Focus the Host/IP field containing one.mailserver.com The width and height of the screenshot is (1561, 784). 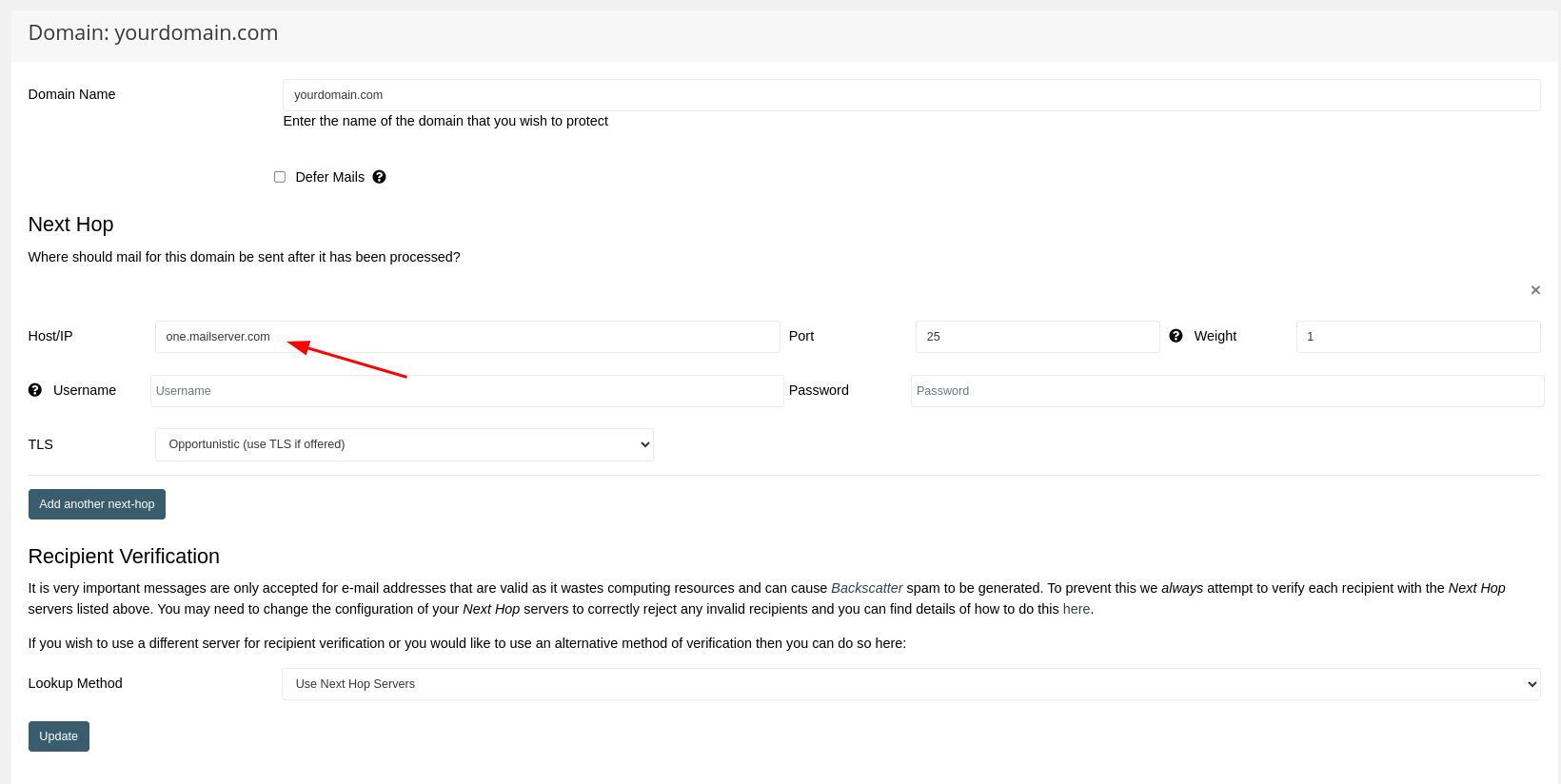(466, 337)
